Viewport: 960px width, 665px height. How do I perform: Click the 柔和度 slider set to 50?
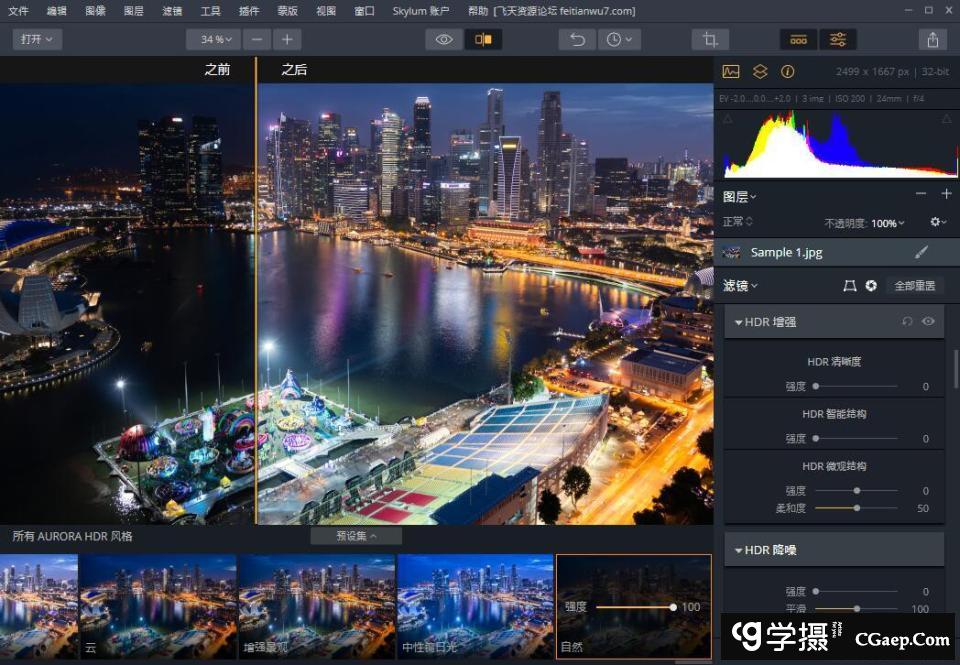[x=856, y=508]
